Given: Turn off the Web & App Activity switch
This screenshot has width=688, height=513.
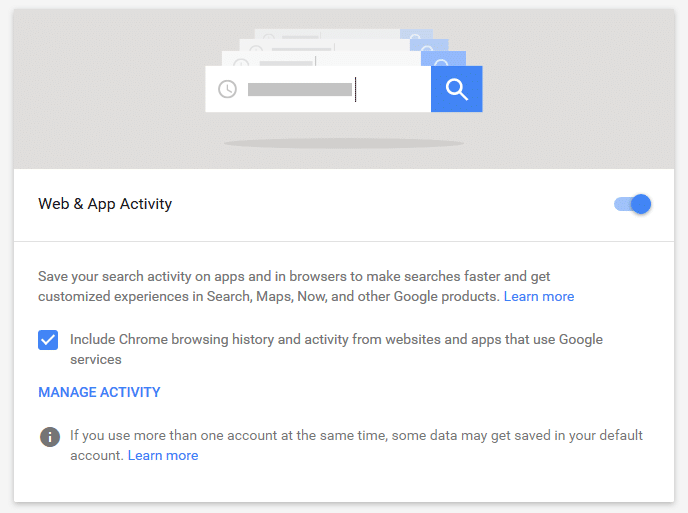Looking at the screenshot, I should point(632,204).
